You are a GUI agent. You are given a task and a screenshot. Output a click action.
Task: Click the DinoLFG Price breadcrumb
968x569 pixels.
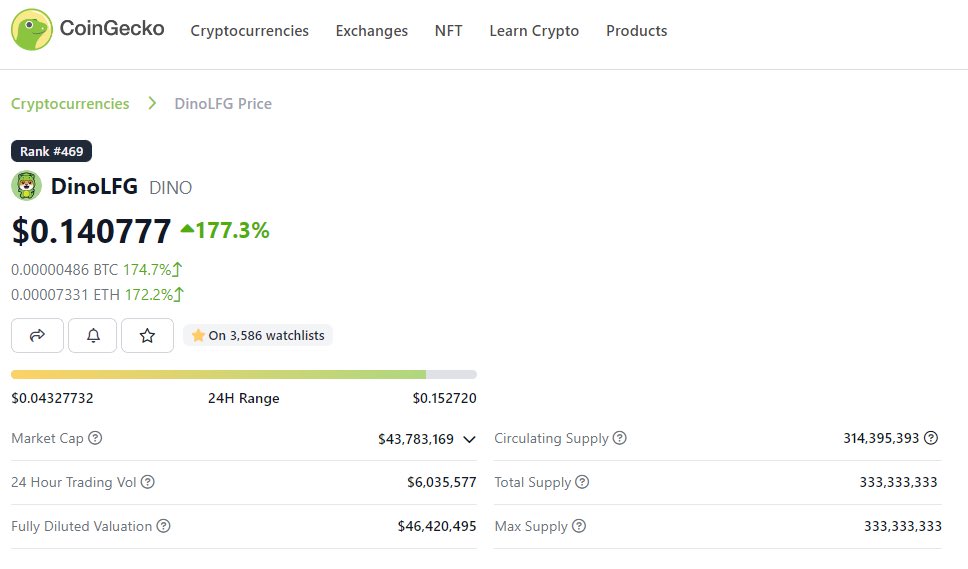[x=223, y=104]
